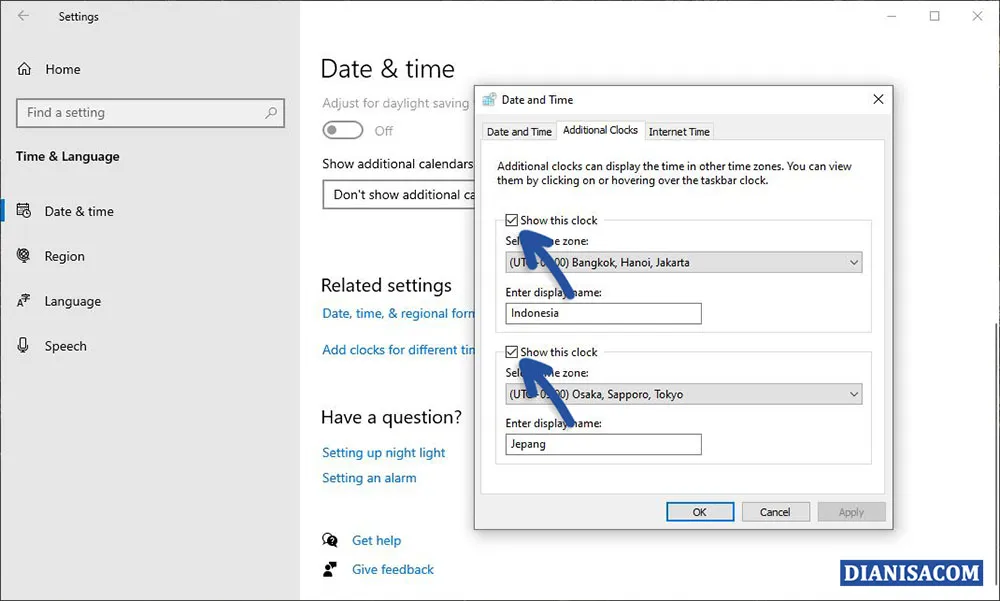Expand the Osaka, Sapporo, Tokyo time zone dropdown

[x=855, y=393]
